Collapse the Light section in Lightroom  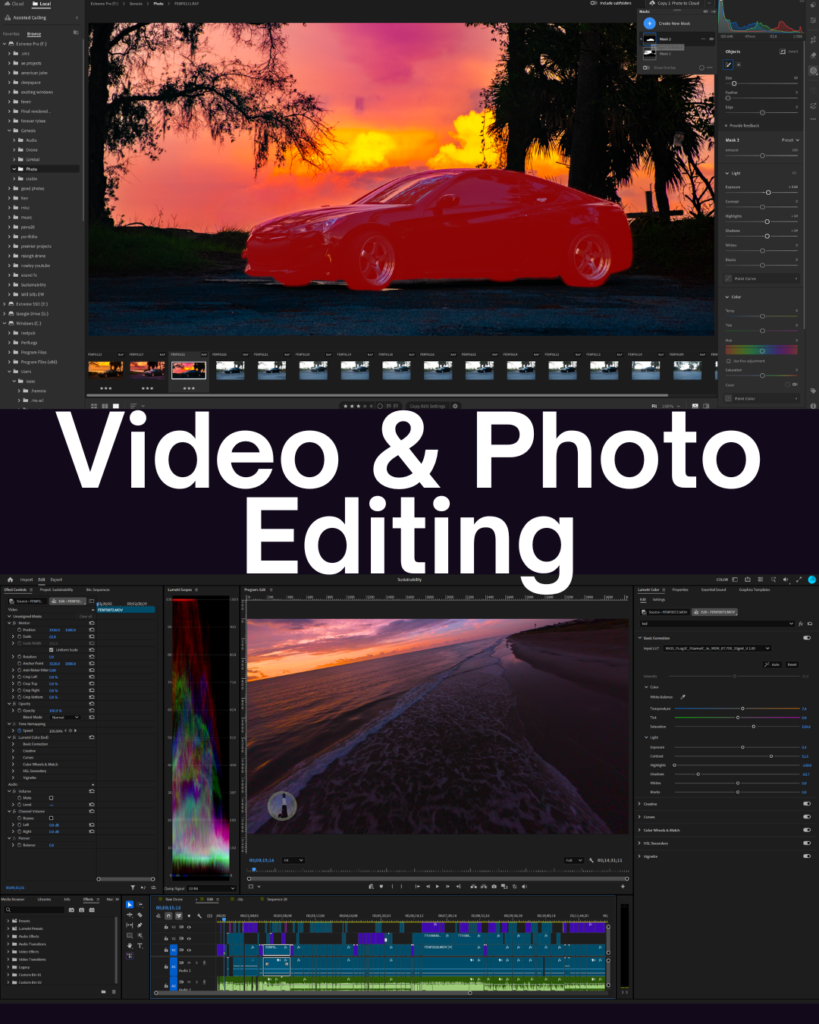pos(727,173)
